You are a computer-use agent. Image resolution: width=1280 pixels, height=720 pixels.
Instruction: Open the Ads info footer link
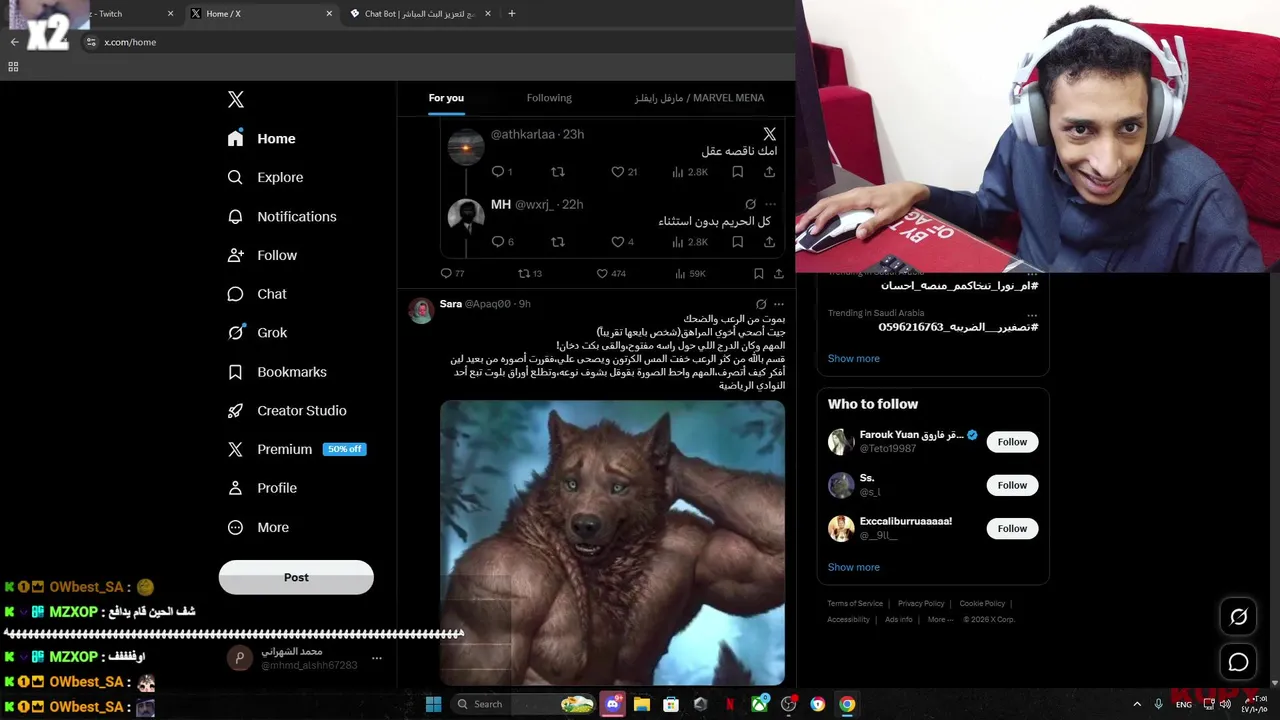pos(898,619)
